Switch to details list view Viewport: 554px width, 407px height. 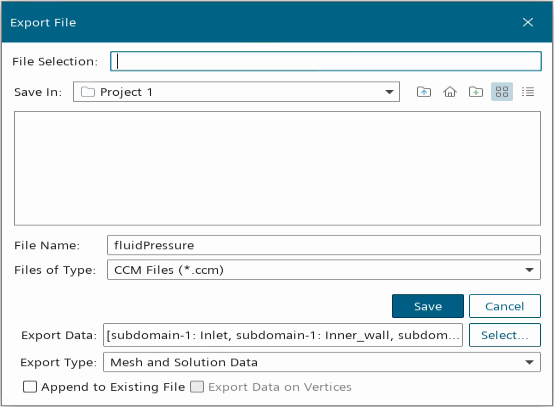[528, 92]
